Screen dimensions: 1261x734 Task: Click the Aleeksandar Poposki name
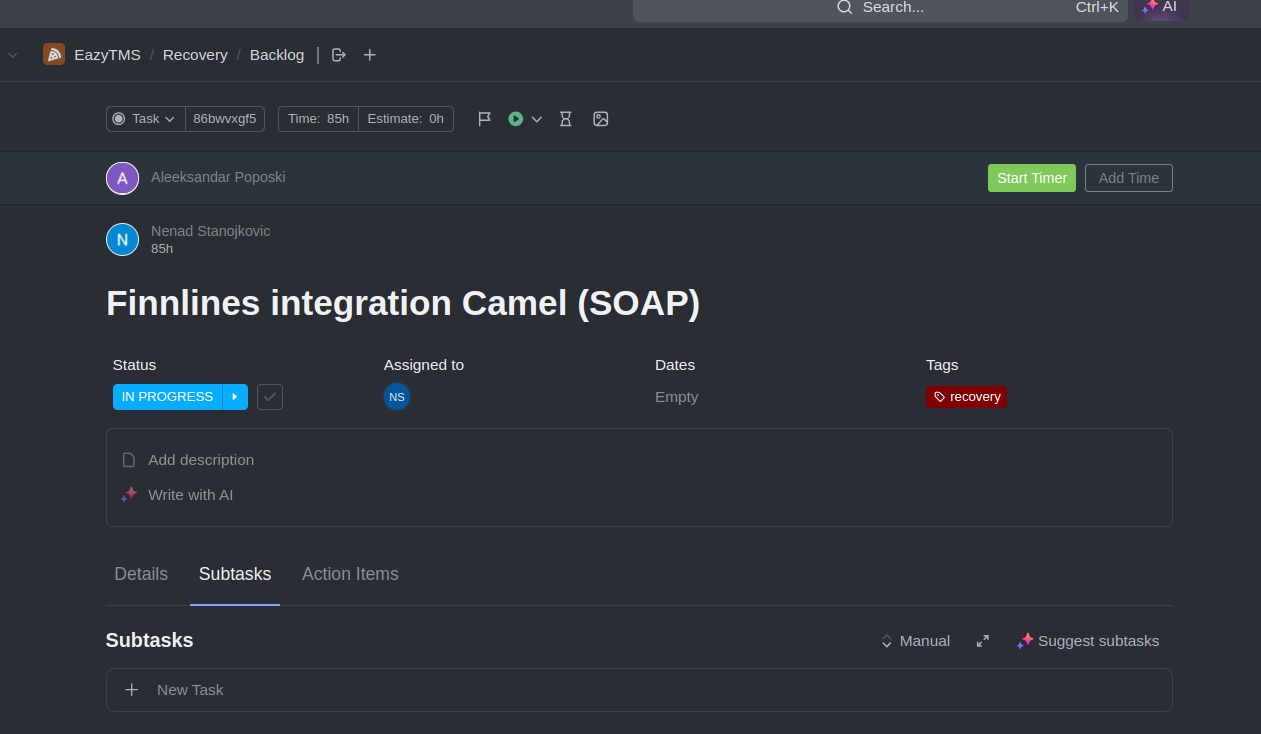tap(218, 177)
